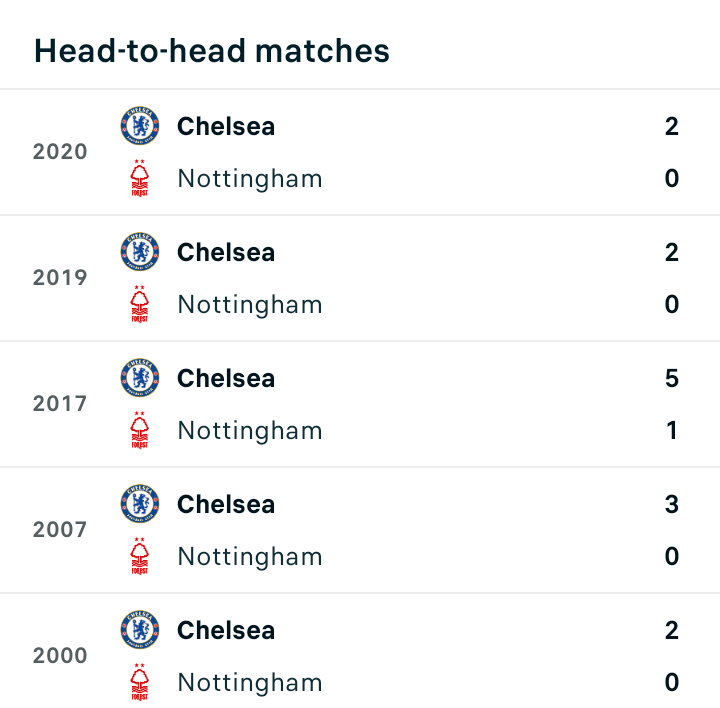Select Chelsea team name in 2000 match
720x708 pixels.
click(226, 630)
